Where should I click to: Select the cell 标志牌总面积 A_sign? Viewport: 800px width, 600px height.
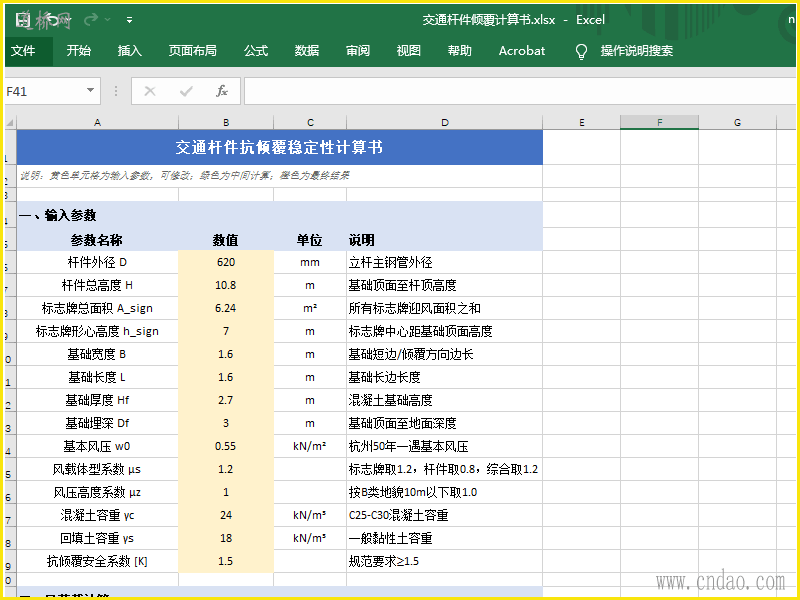coord(97,308)
